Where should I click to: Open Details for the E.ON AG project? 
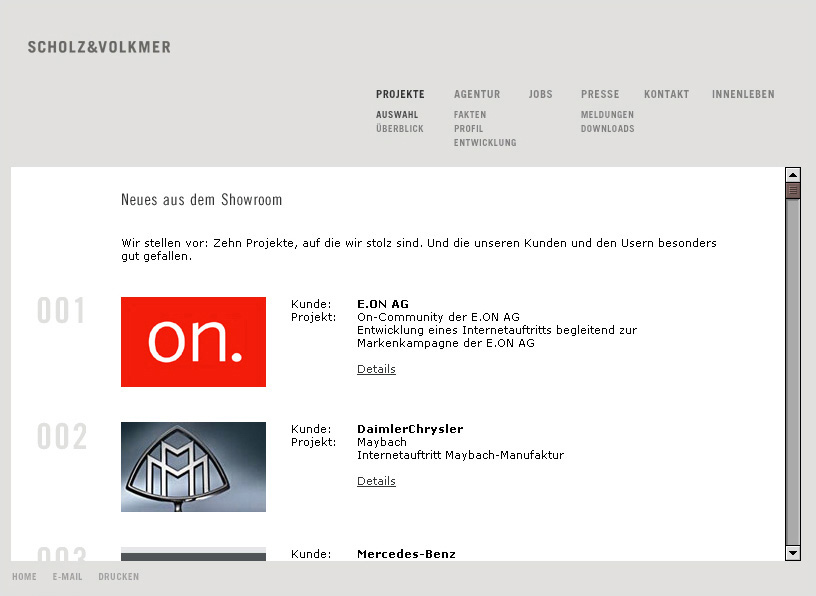376,369
